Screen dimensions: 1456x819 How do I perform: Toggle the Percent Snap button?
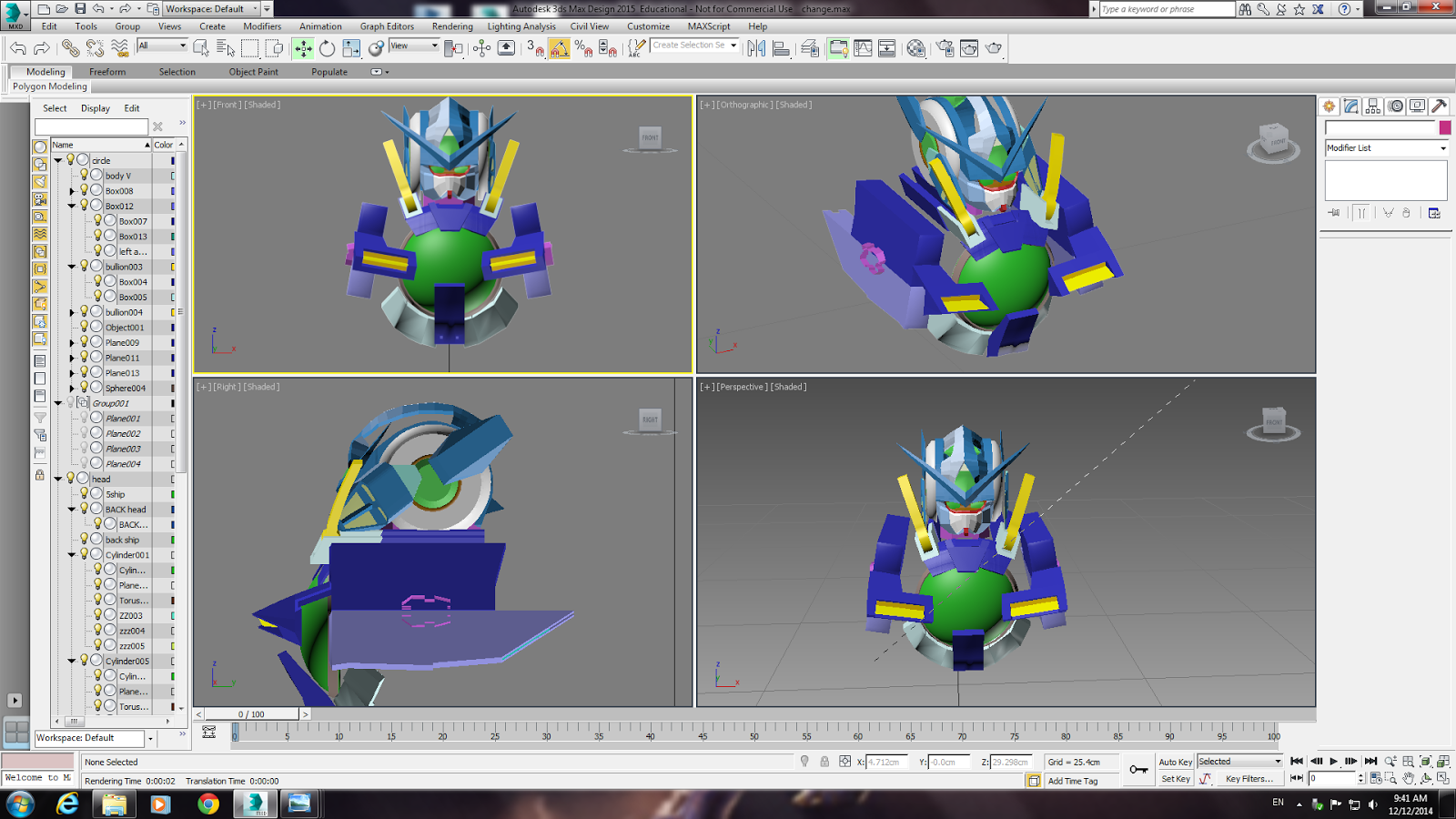pos(584,48)
